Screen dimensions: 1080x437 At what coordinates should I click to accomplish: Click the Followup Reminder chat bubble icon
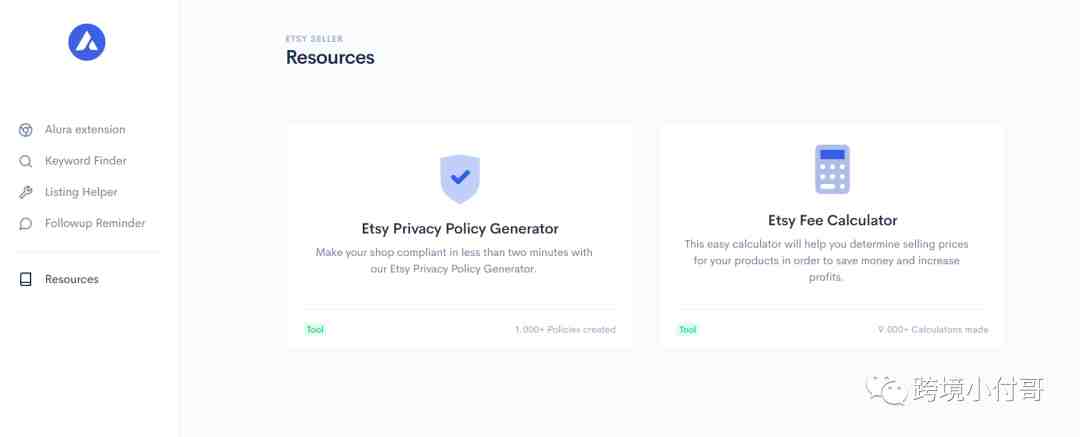[26, 224]
